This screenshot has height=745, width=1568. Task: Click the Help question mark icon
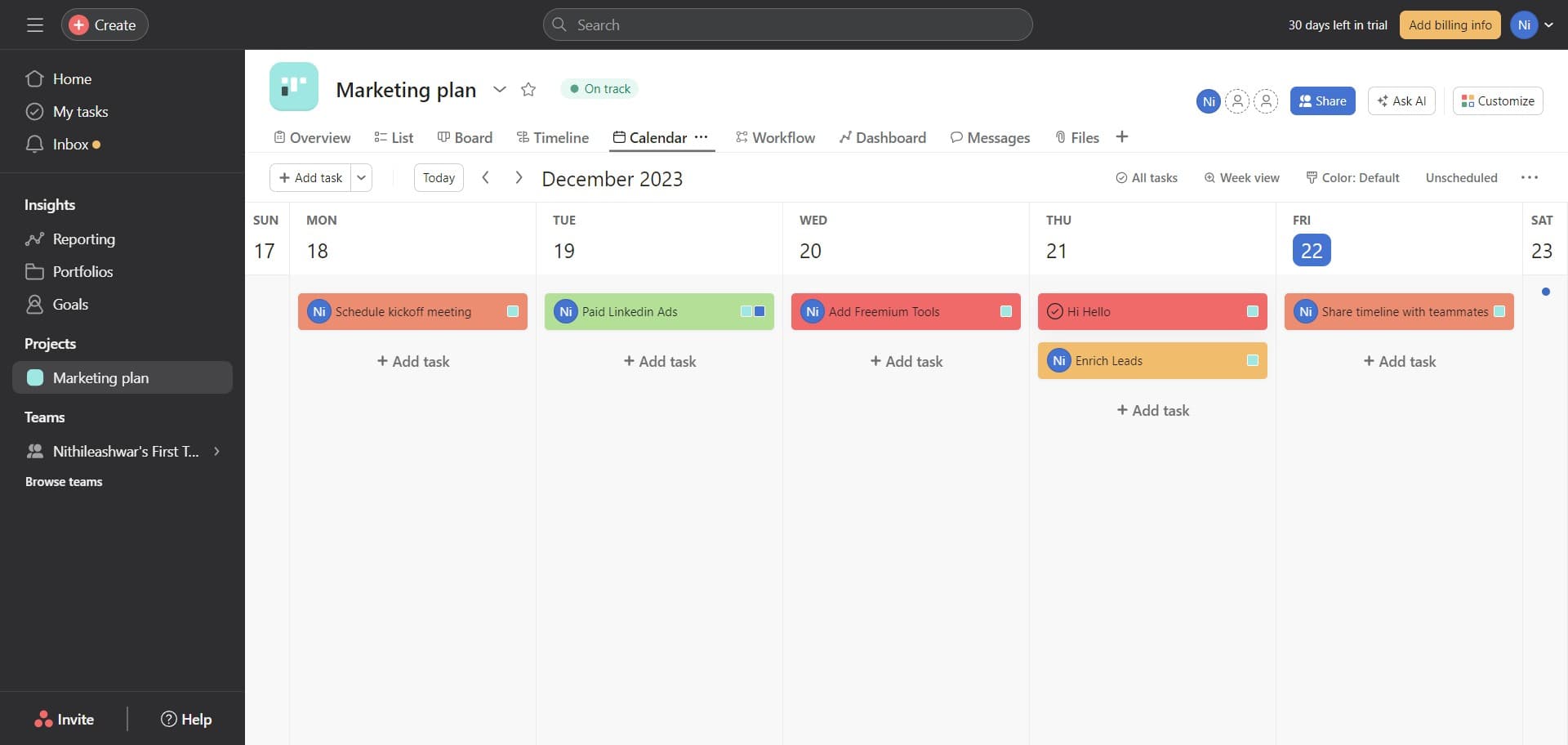[169, 719]
